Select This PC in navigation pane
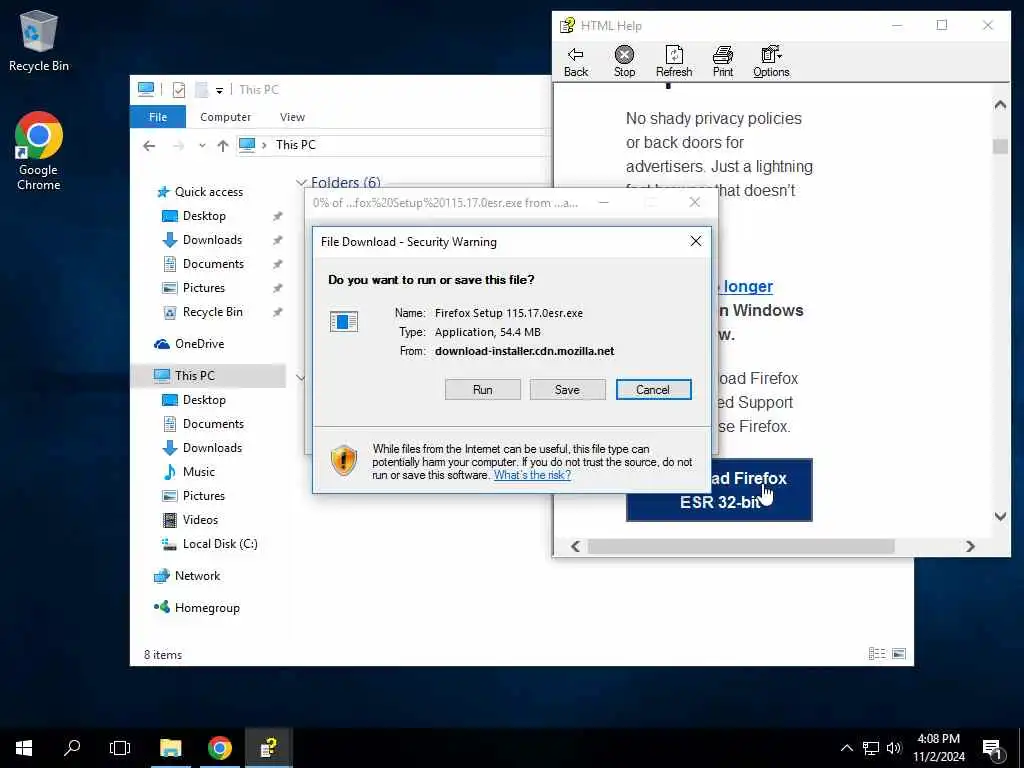1024x768 pixels. 195,376
